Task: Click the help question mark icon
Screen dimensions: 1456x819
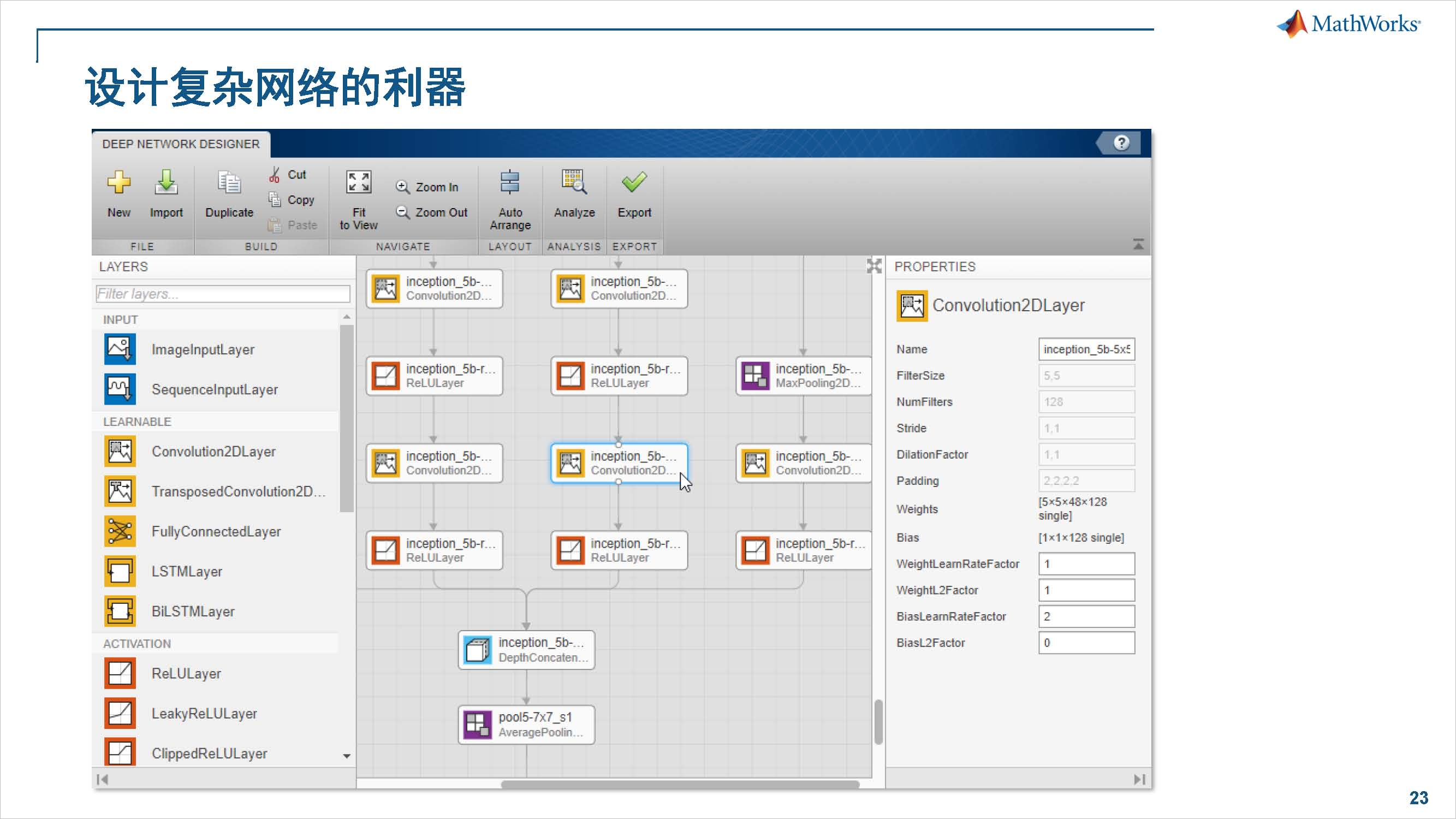Action: click(x=1121, y=143)
